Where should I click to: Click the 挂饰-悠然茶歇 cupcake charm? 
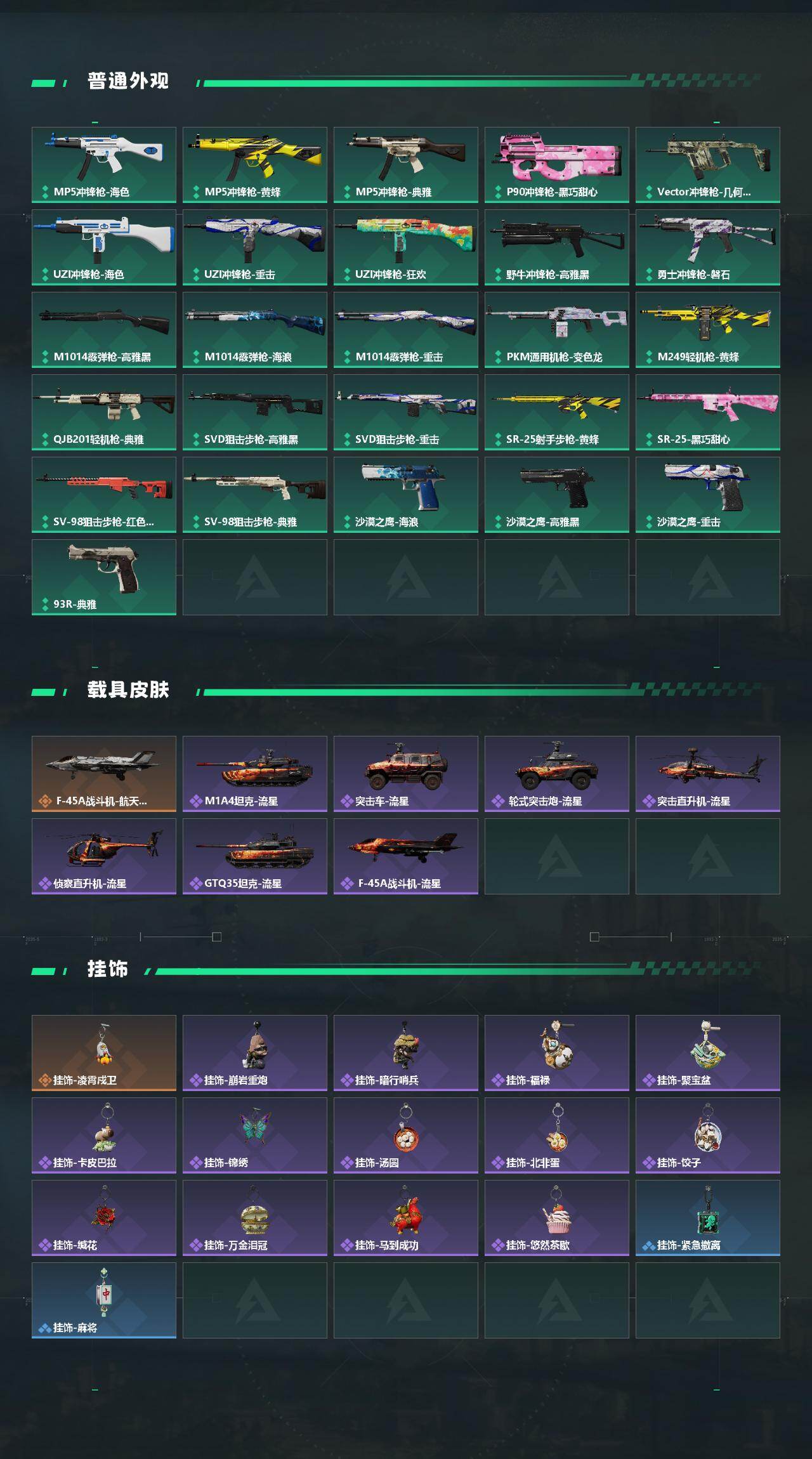[x=557, y=1218]
